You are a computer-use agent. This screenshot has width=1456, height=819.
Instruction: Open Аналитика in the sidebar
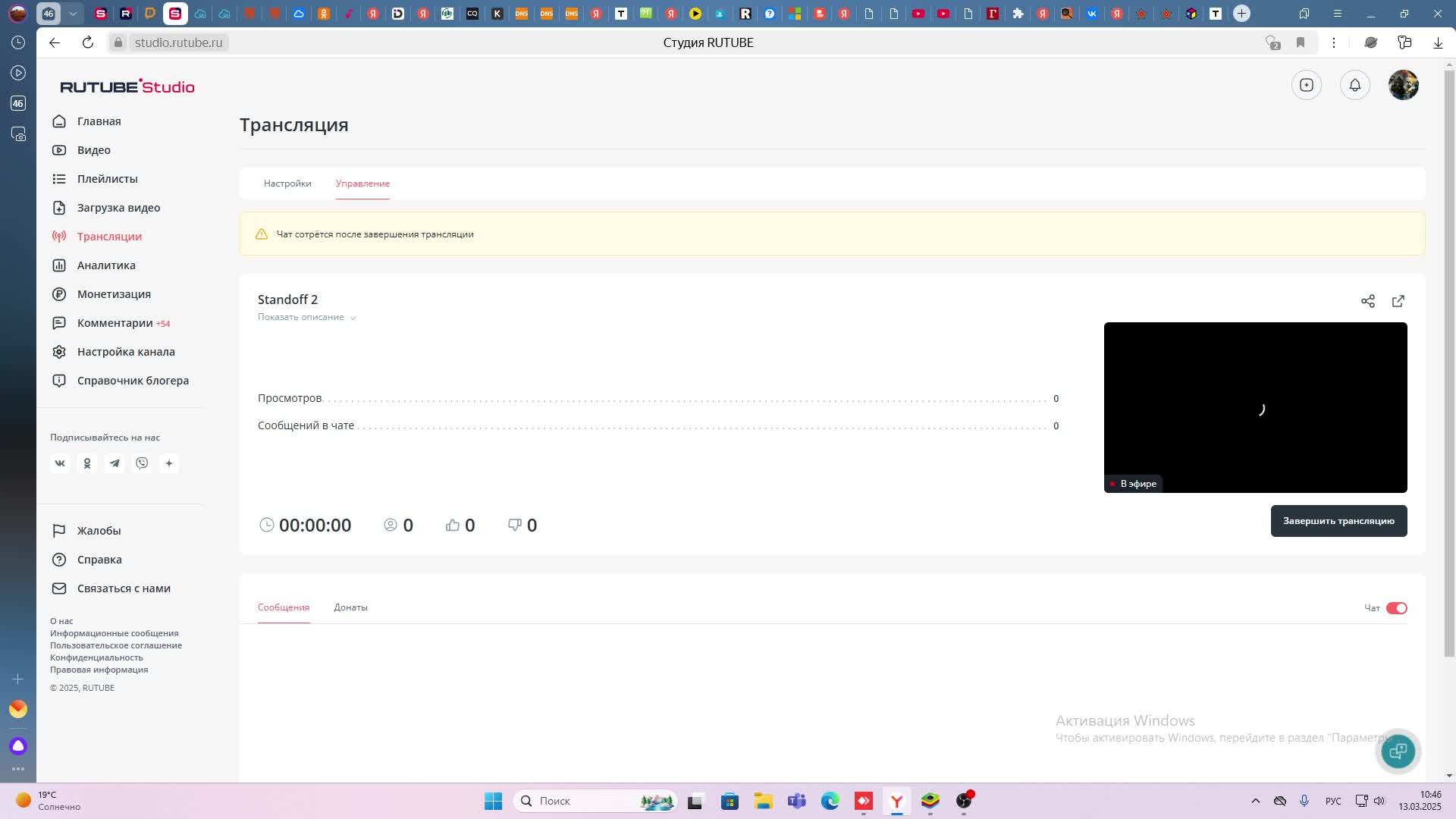pyautogui.click(x=106, y=265)
